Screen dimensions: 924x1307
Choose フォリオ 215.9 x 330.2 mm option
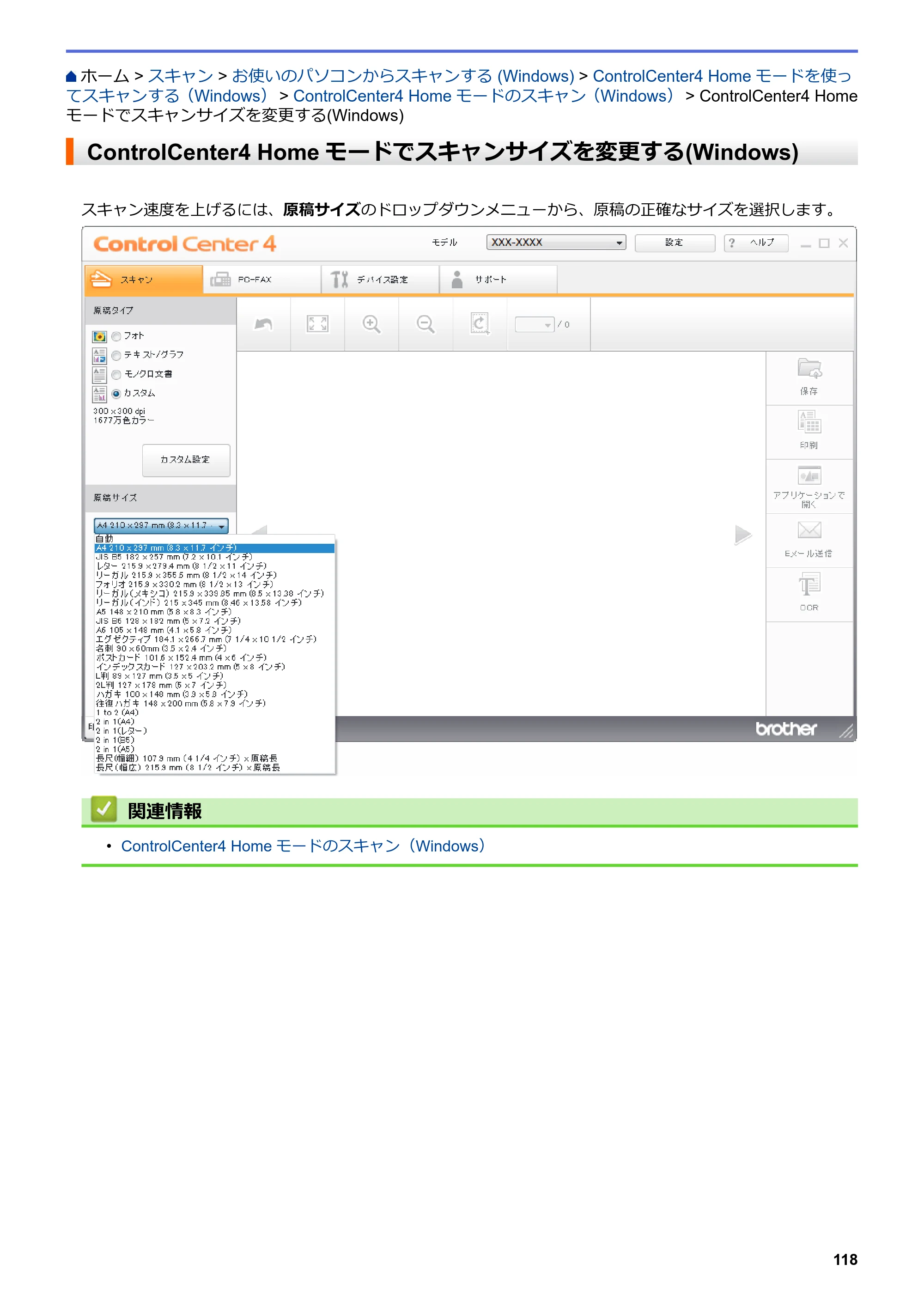[214, 584]
